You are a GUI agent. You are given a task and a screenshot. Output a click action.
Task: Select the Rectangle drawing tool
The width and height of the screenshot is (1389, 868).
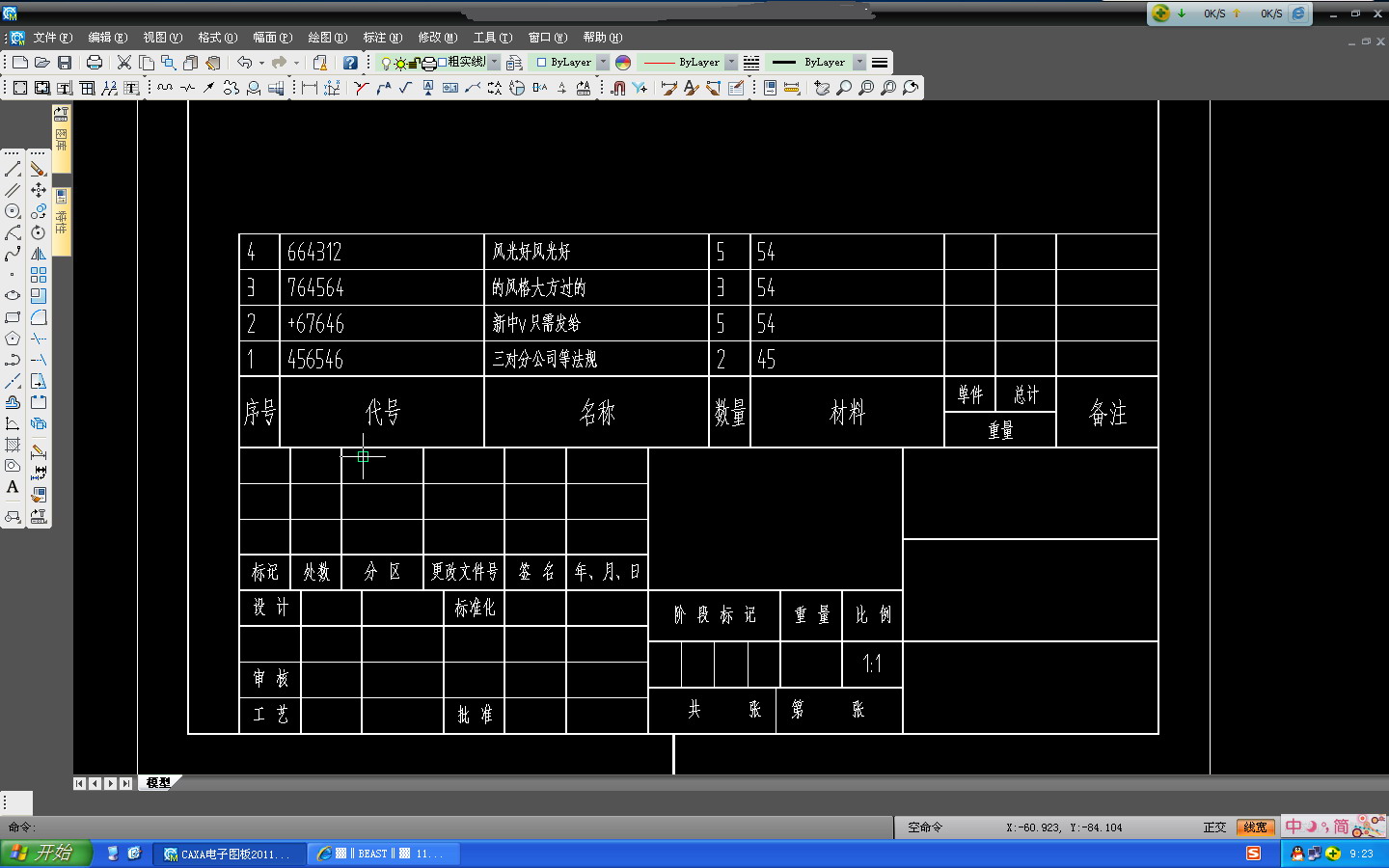coord(13,317)
